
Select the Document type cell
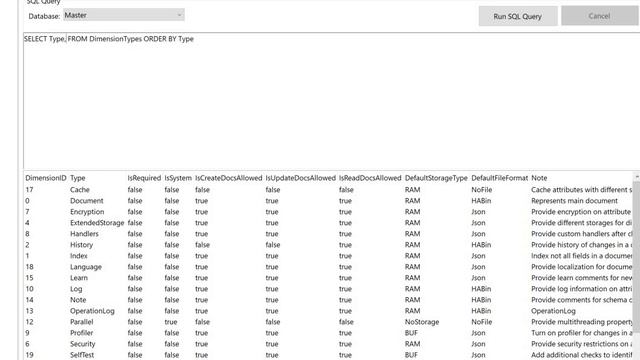pyautogui.click(x=87, y=201)
